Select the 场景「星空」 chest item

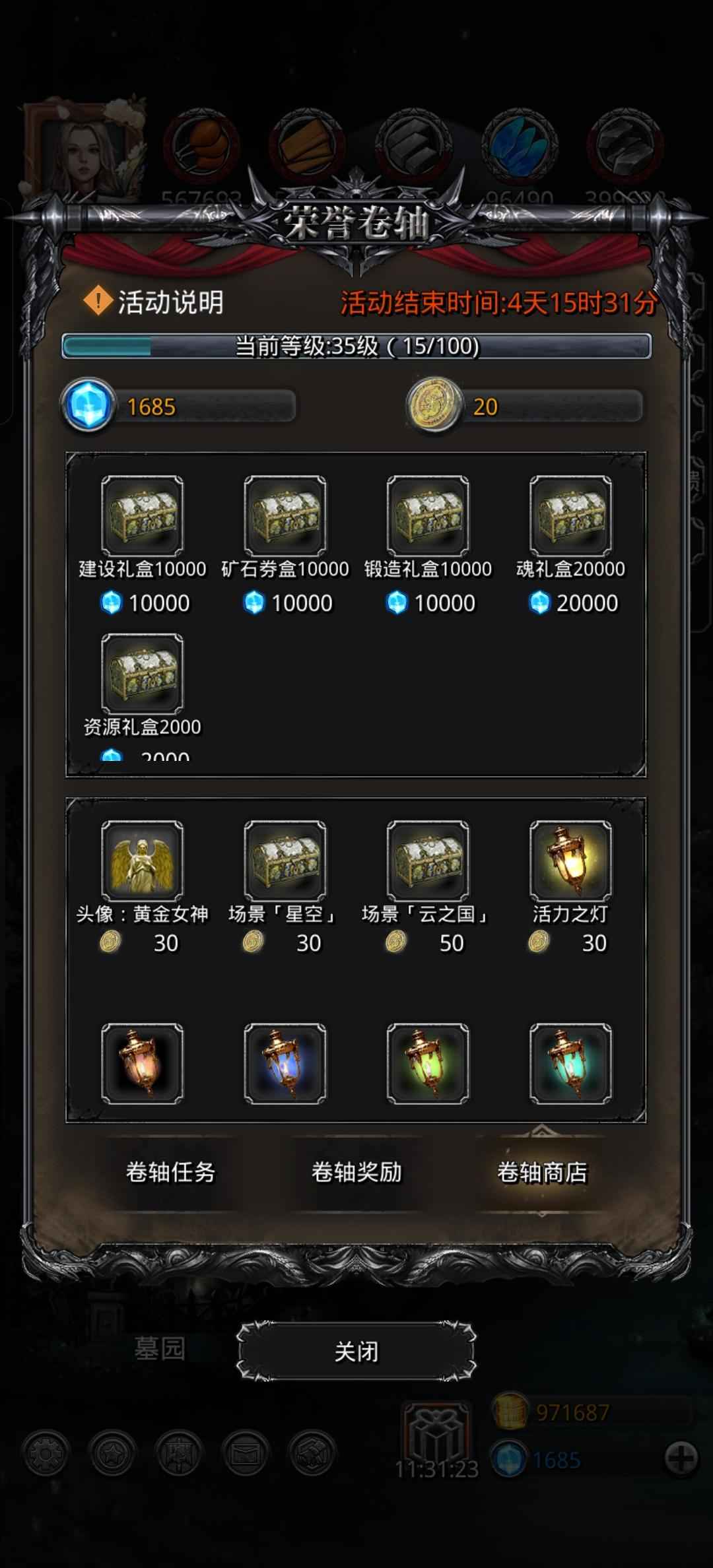click(285, 861)
